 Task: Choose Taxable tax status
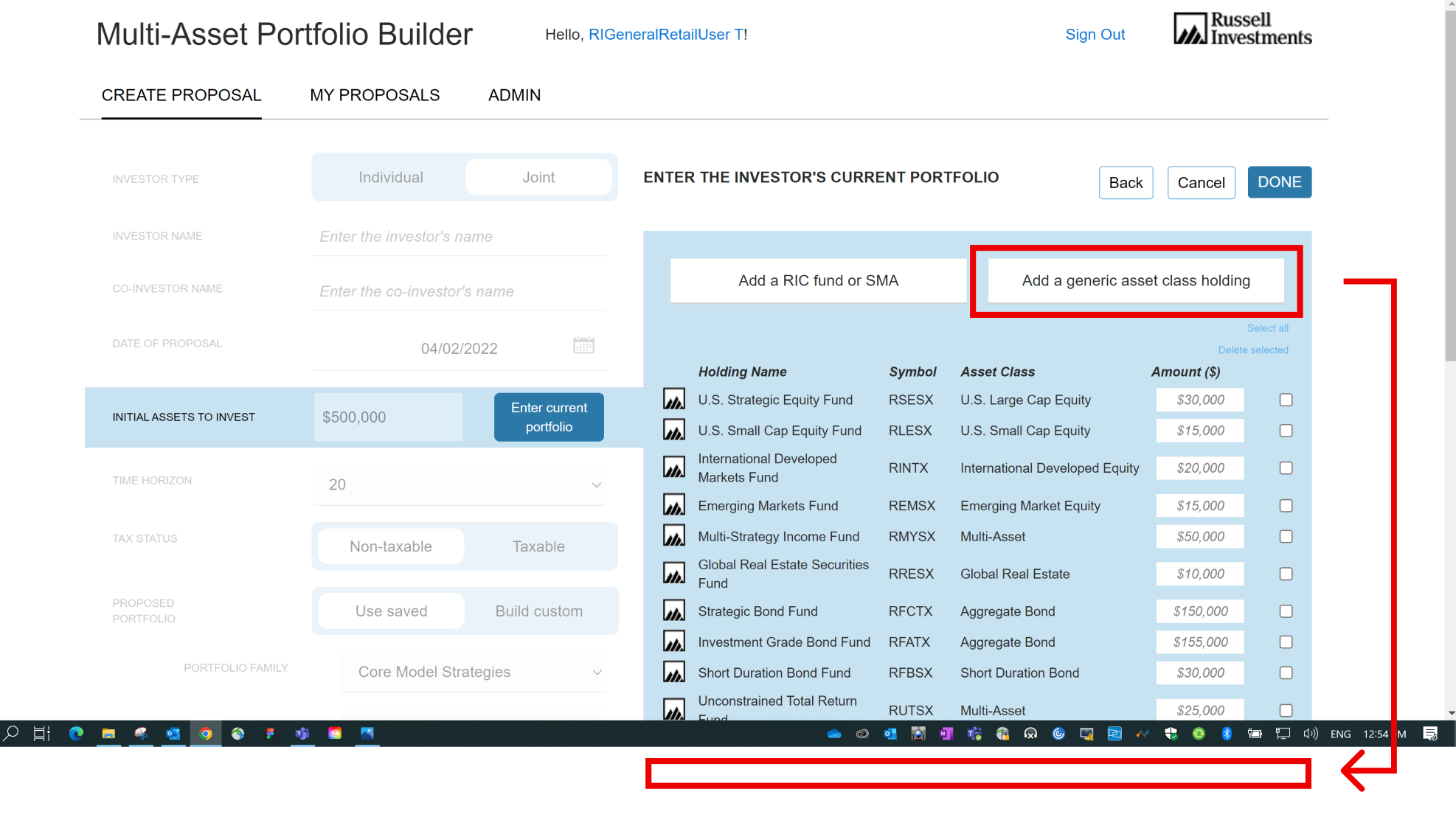coord(538,546)
